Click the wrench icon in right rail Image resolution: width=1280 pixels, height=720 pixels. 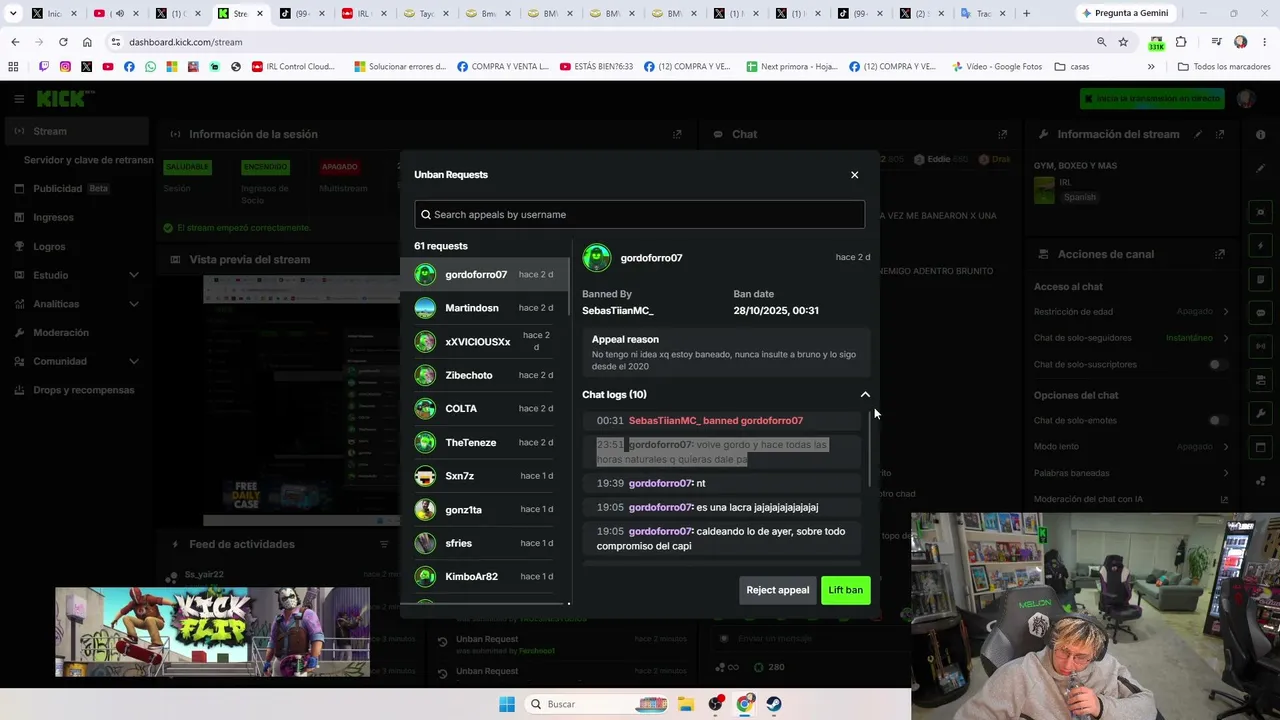[1260, 413]
